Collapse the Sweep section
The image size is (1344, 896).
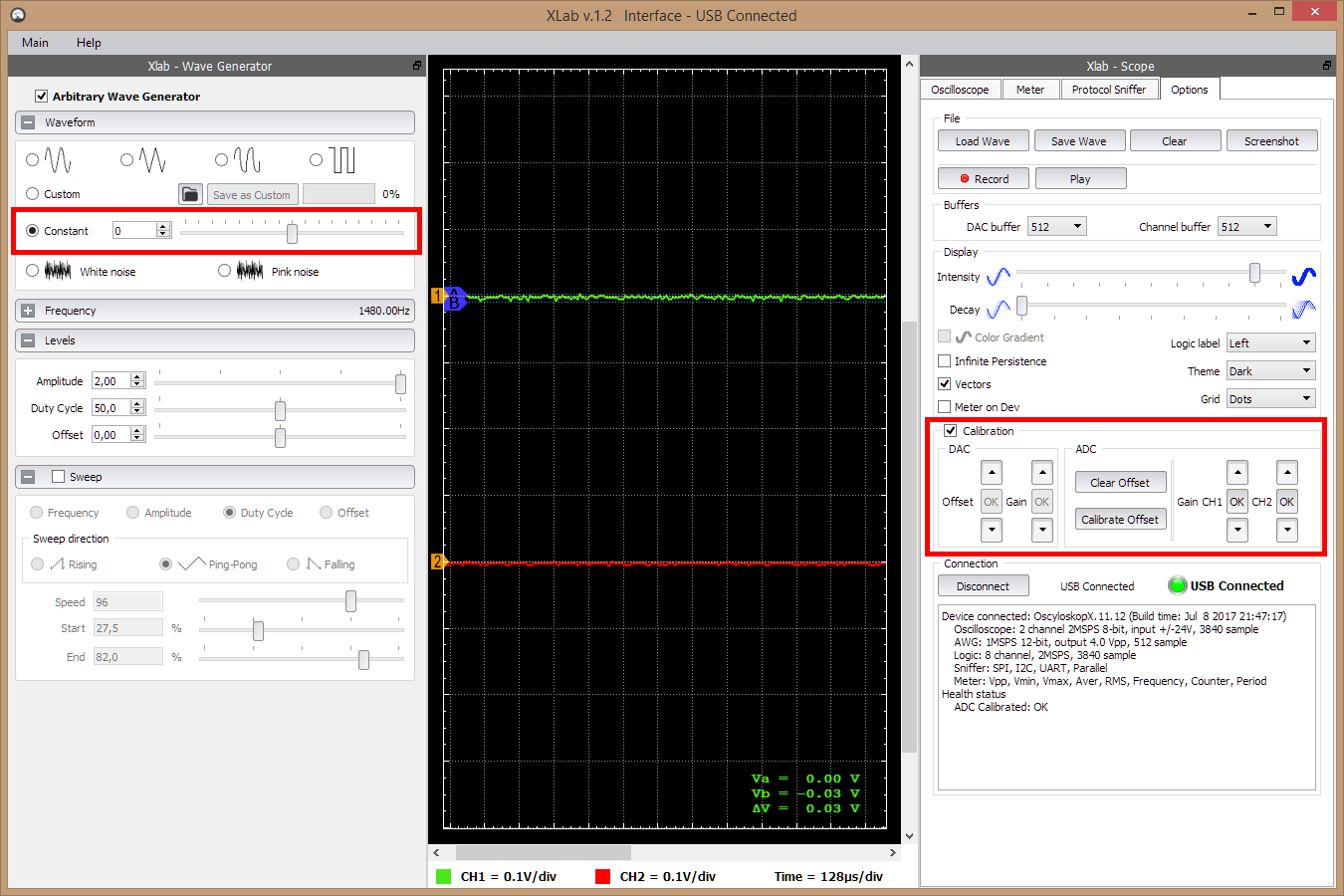[x=28, y=477]
